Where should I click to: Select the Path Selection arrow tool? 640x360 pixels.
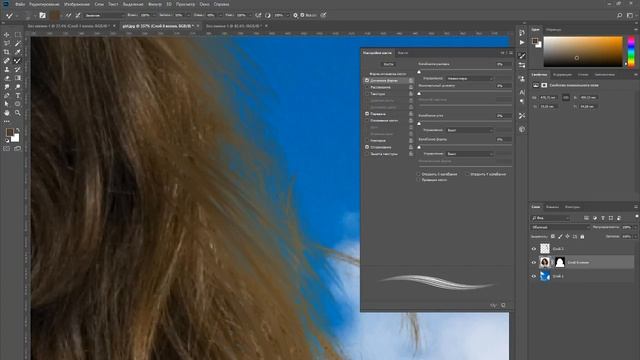[x=7, y=104]
